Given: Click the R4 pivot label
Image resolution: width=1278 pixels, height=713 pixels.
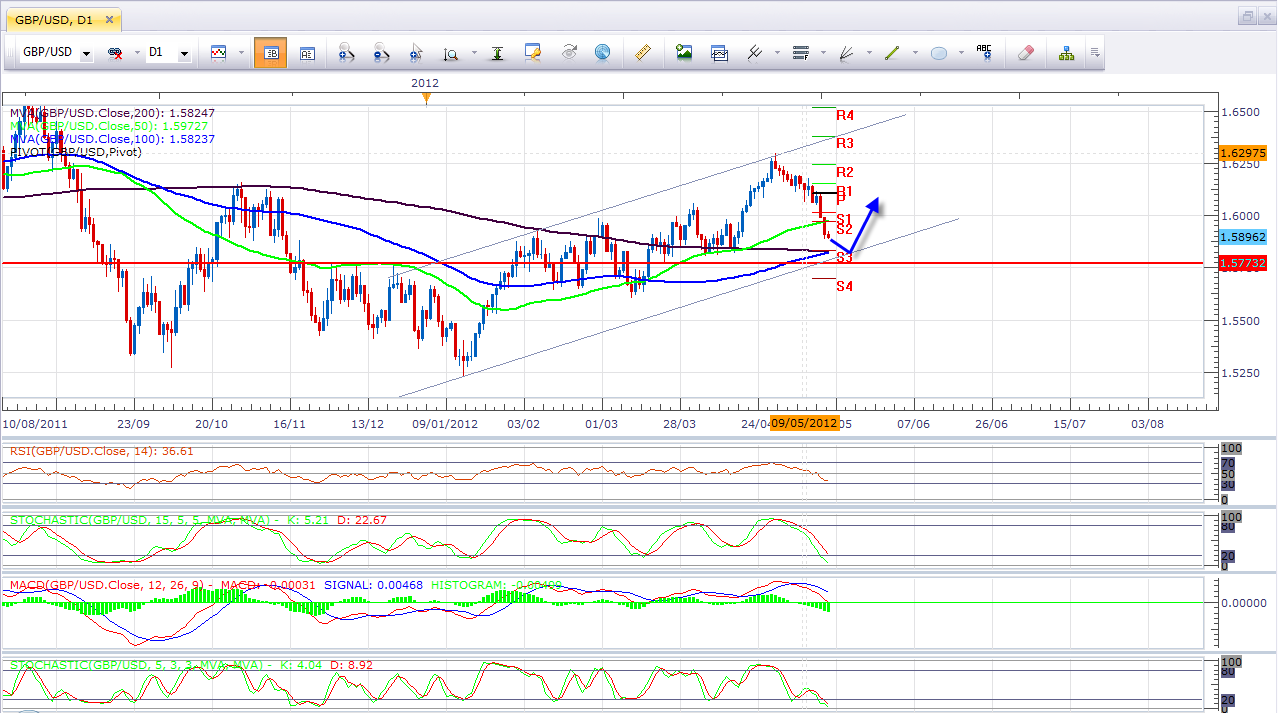Looking at the screenshot, I should (x=845, y=116).
